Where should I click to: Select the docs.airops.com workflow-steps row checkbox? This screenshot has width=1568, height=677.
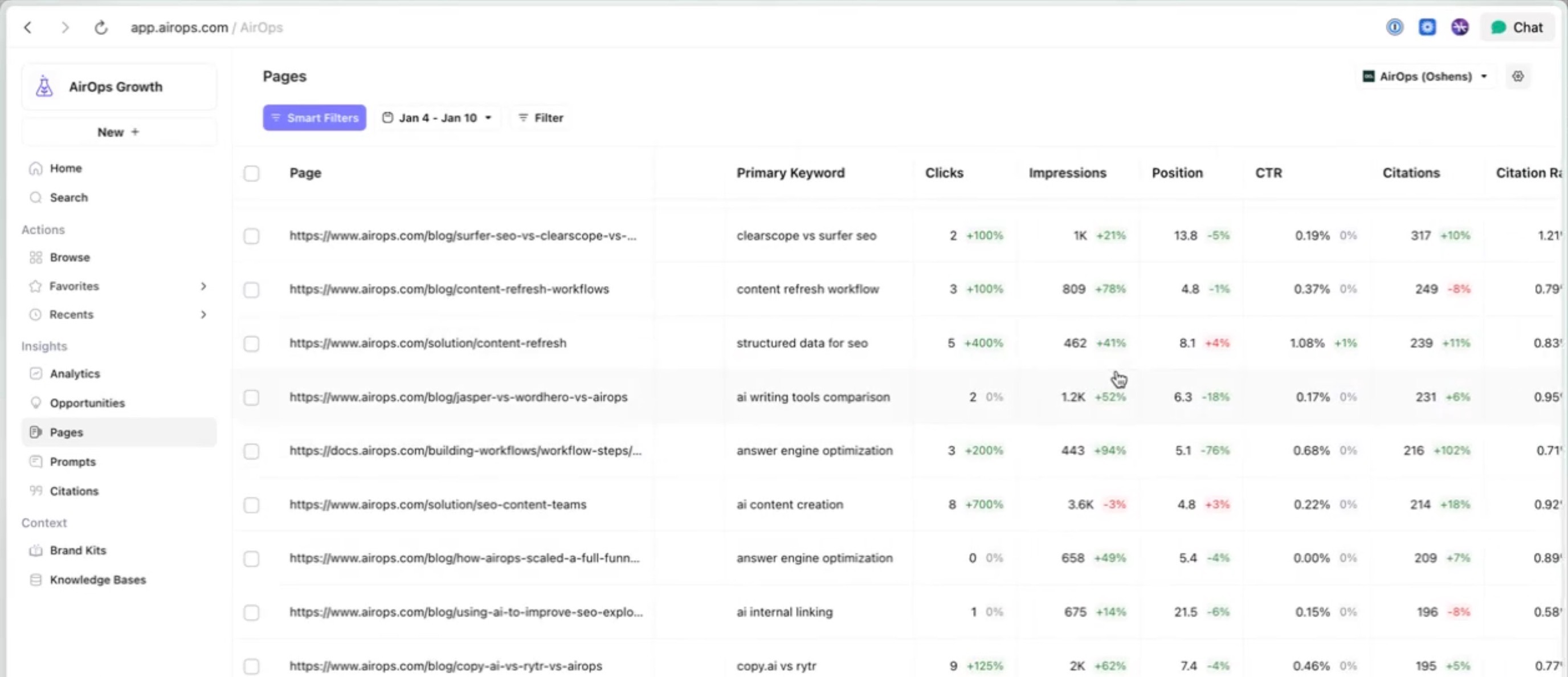[251, 451]
